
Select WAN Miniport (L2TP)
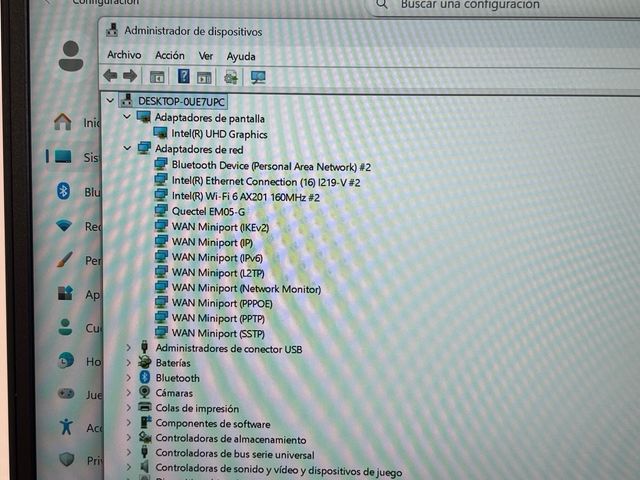pyautogui.click(x=218, y=273)
